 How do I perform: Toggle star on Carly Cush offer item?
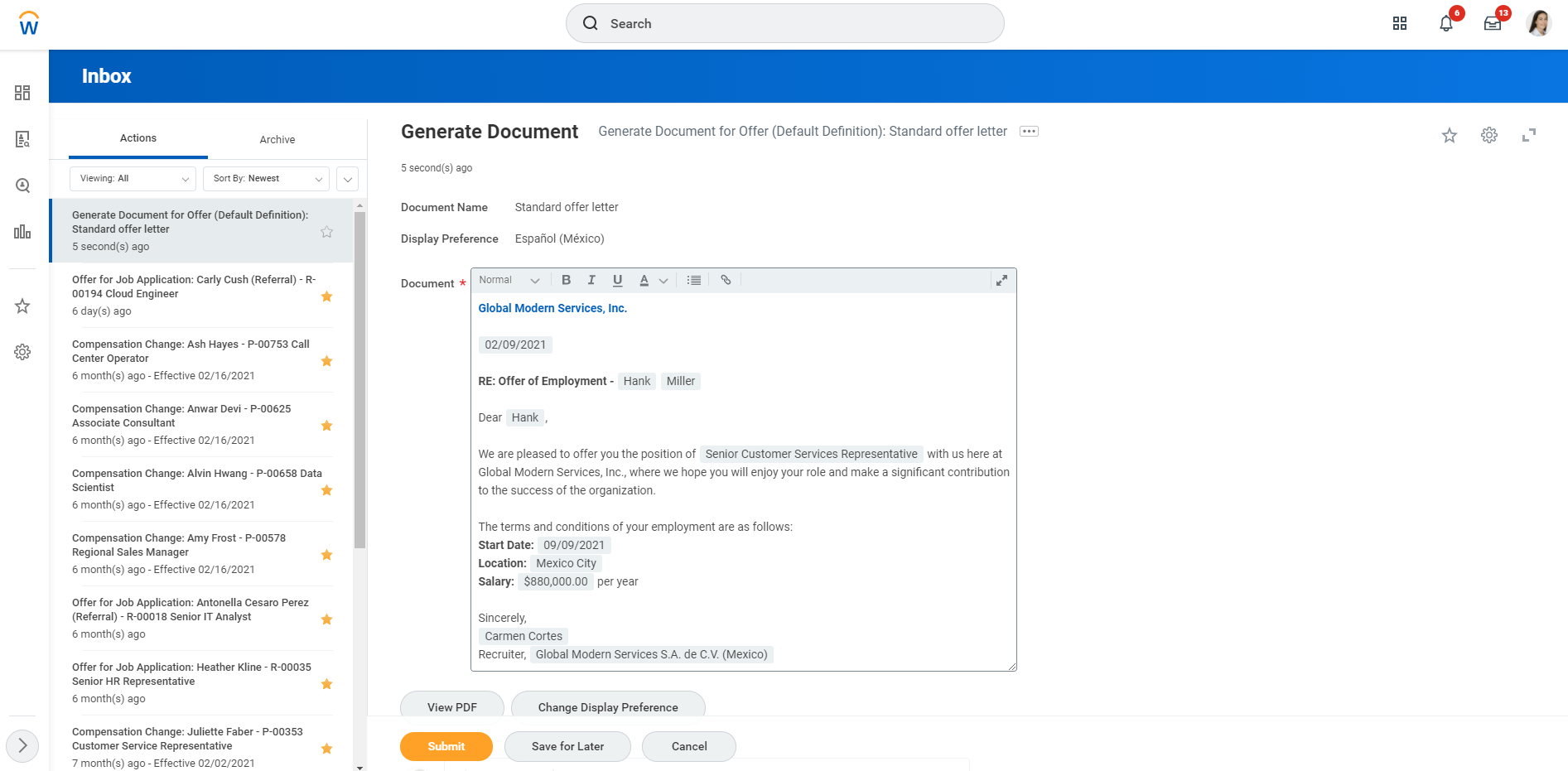pos(326,296)
